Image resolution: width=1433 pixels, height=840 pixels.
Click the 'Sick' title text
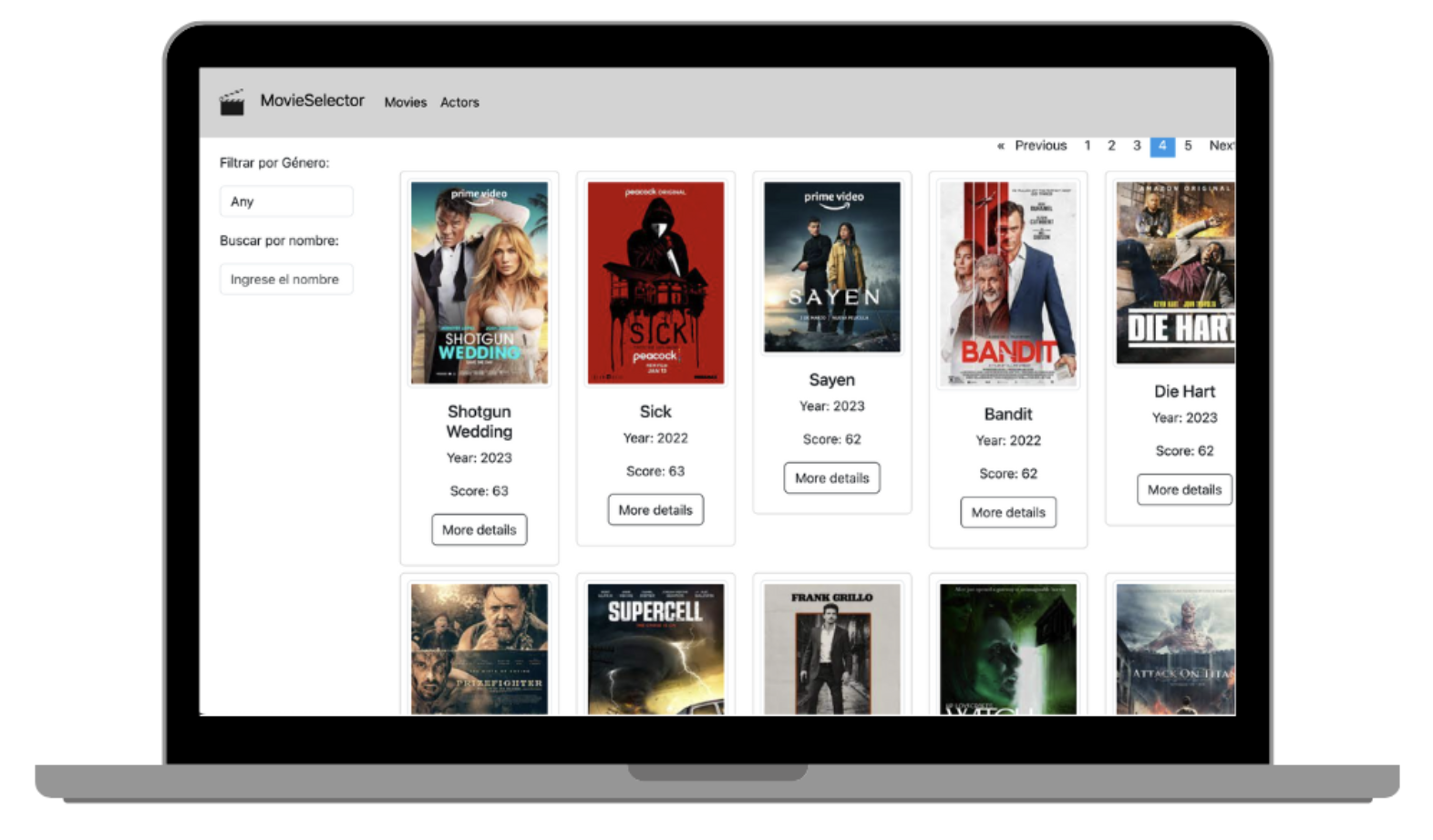coord(655,412)
